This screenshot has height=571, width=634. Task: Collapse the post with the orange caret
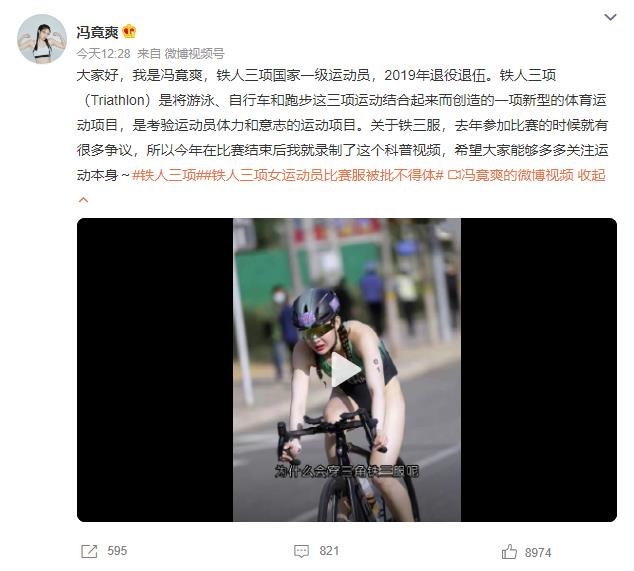(x=83, y=200)
